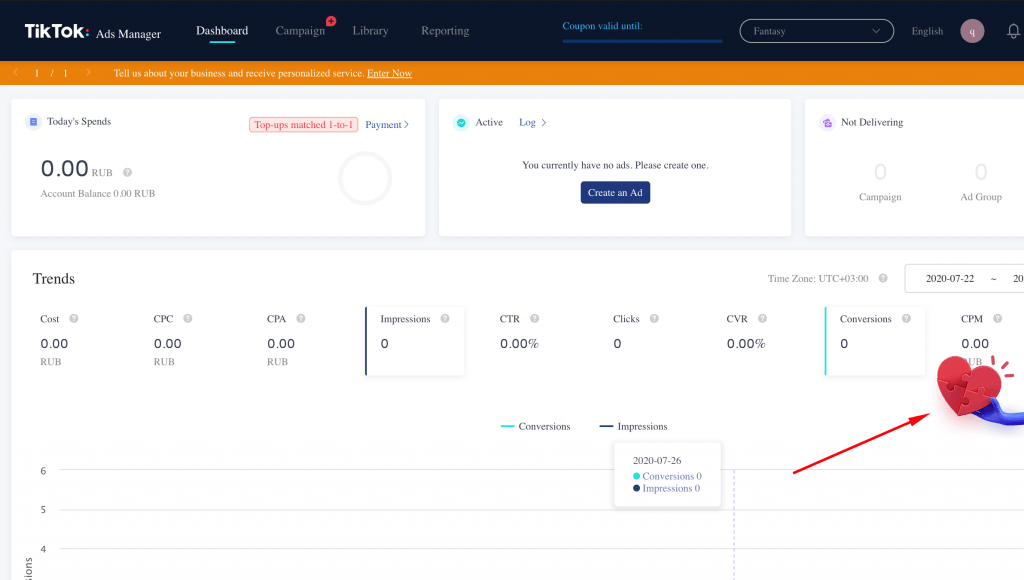The width and height of the screenshot is (1024, 580).
Task: Click the help icon beside CTR
Action: [534, 319]
